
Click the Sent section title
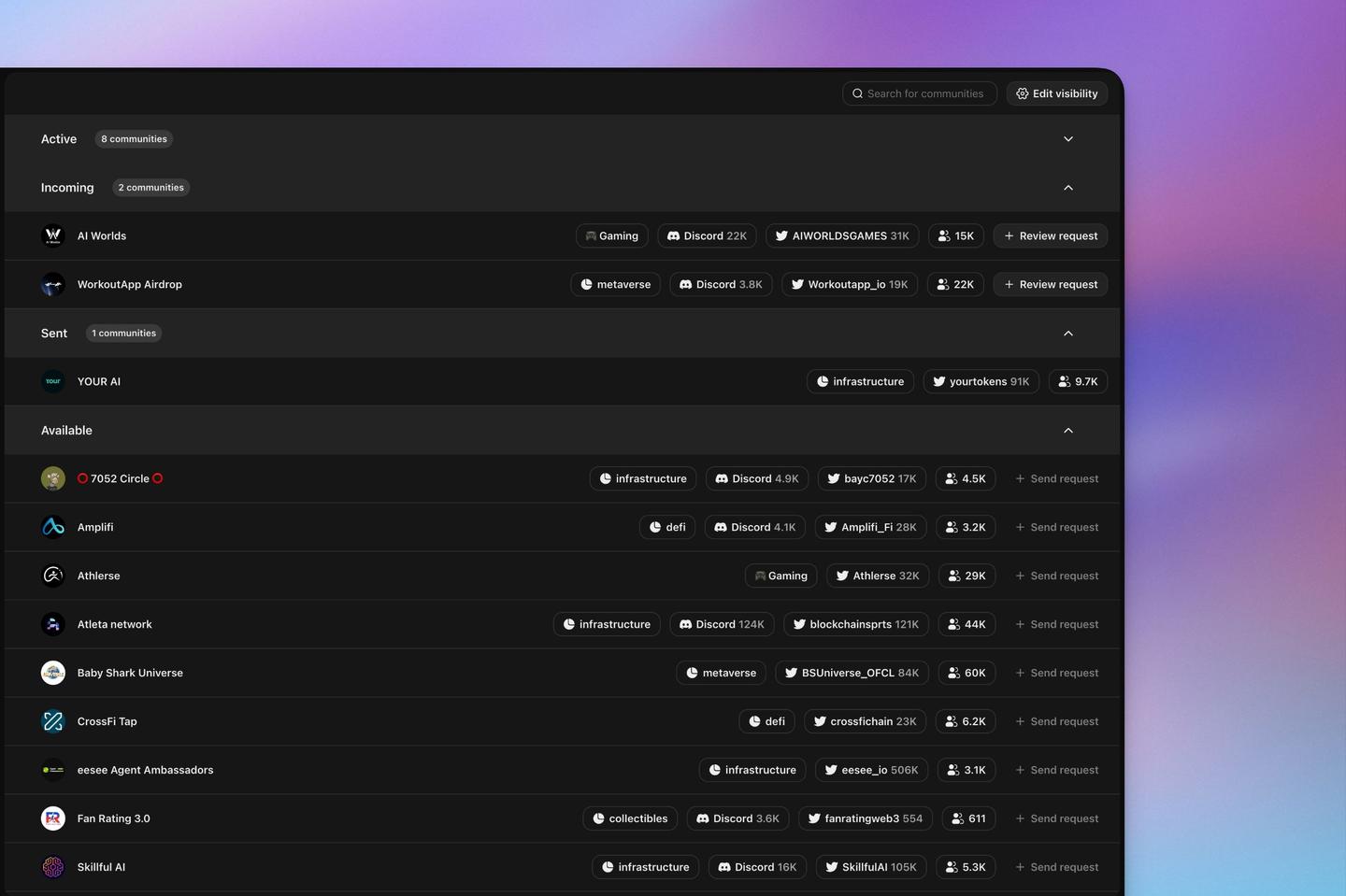pos(54,334)
